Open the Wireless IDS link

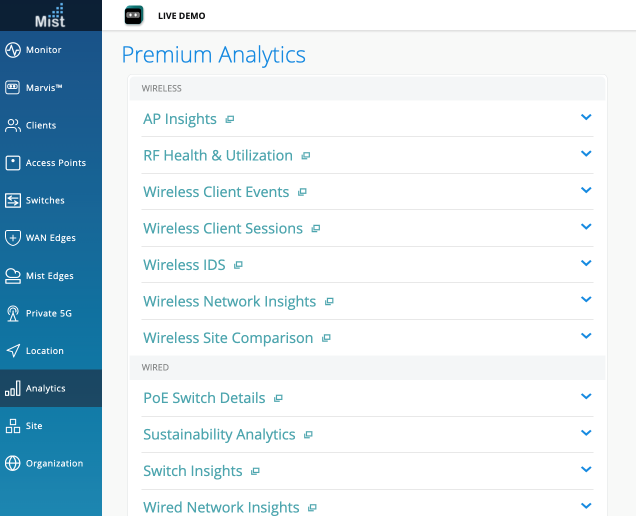click(184, 265)
